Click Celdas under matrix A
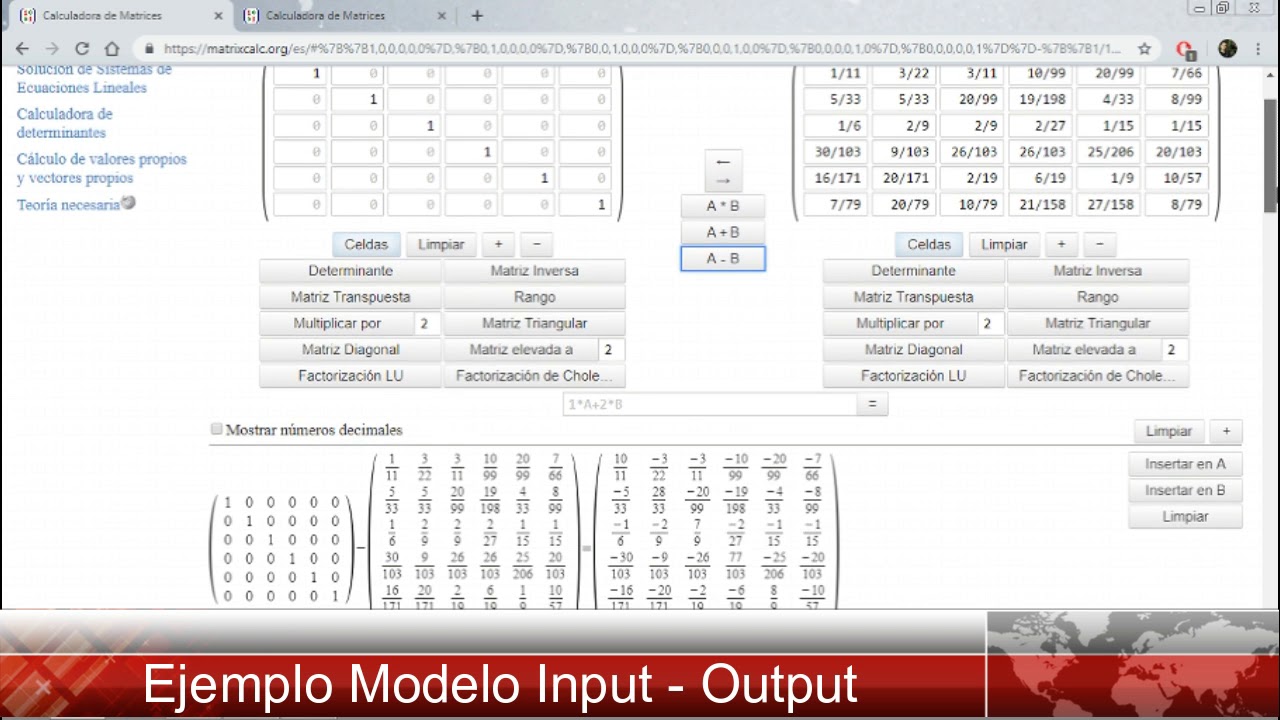Image resolution: width=1280 pixels, height=720 pixels. 366,244
